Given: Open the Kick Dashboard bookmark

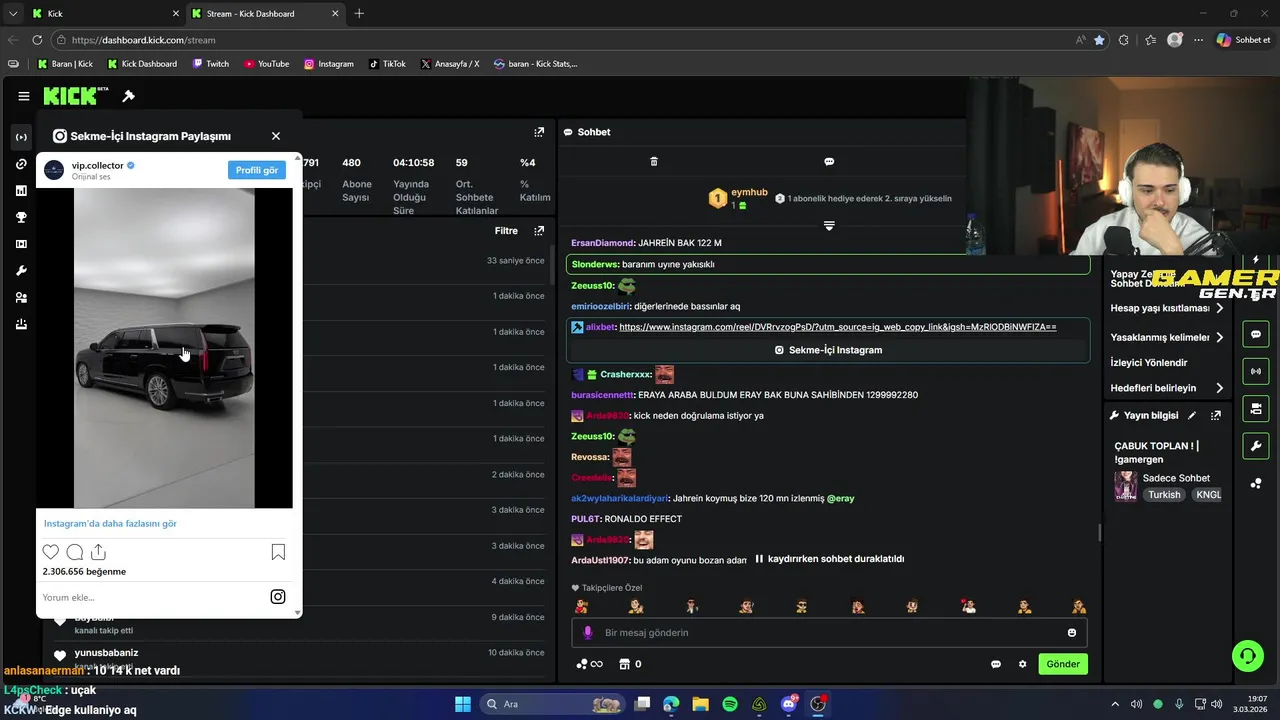Looking at the screenshot, I should click(x=142, y=64).
